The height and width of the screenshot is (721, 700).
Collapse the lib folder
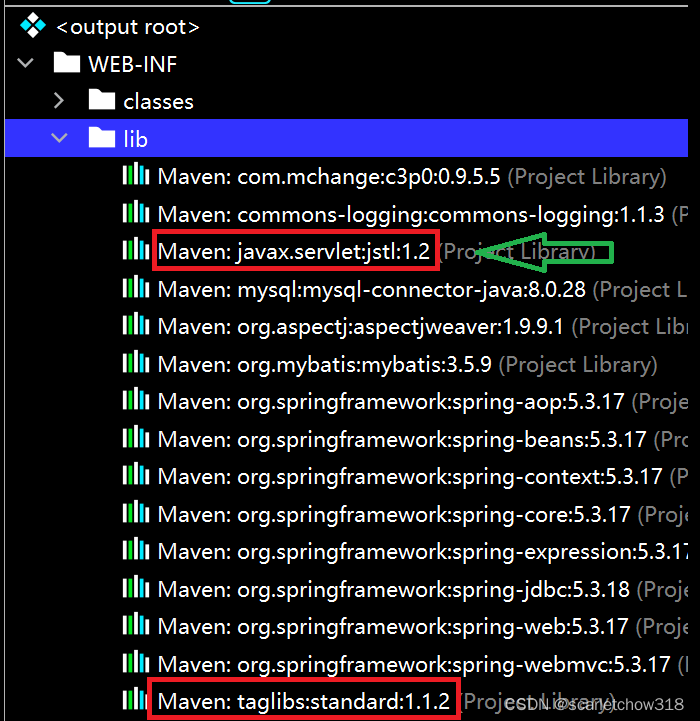point(59,137)
